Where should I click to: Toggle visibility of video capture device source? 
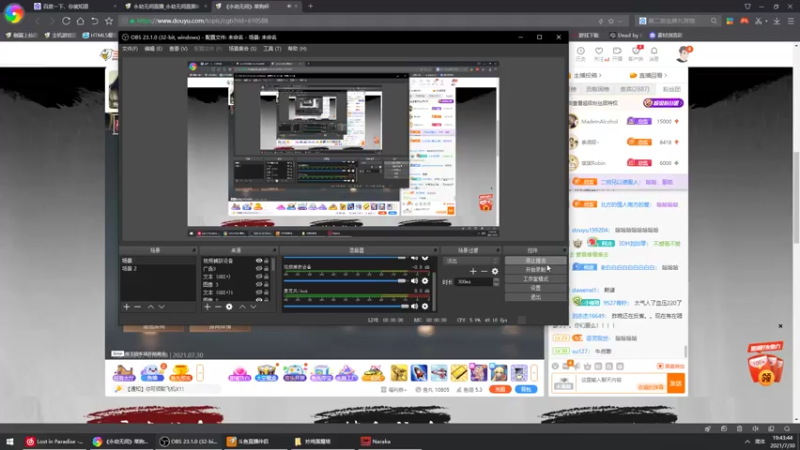pyautogui.click(x=259, y=261)
